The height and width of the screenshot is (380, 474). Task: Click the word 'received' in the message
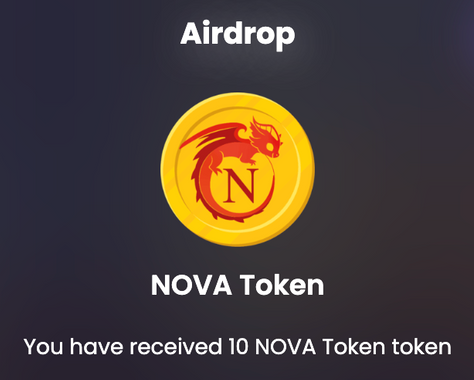coord(175,347)
